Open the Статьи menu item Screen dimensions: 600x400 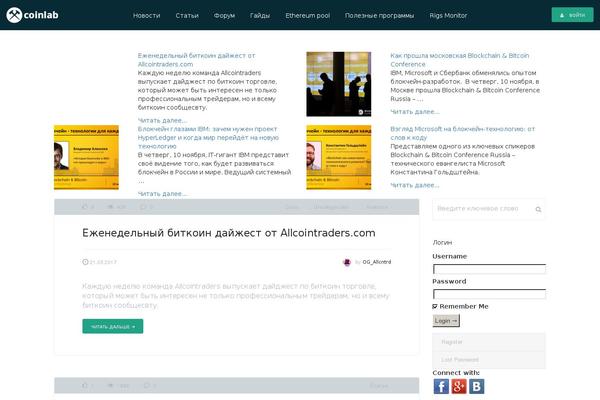pyautogui.click(x=187, y=16)
